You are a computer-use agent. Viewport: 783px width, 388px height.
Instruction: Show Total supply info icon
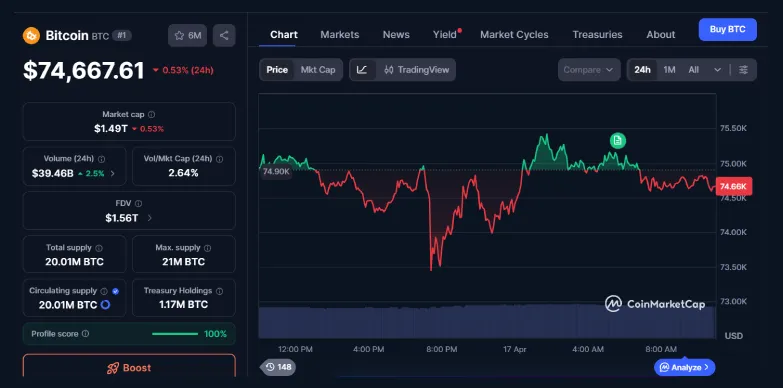99,248
